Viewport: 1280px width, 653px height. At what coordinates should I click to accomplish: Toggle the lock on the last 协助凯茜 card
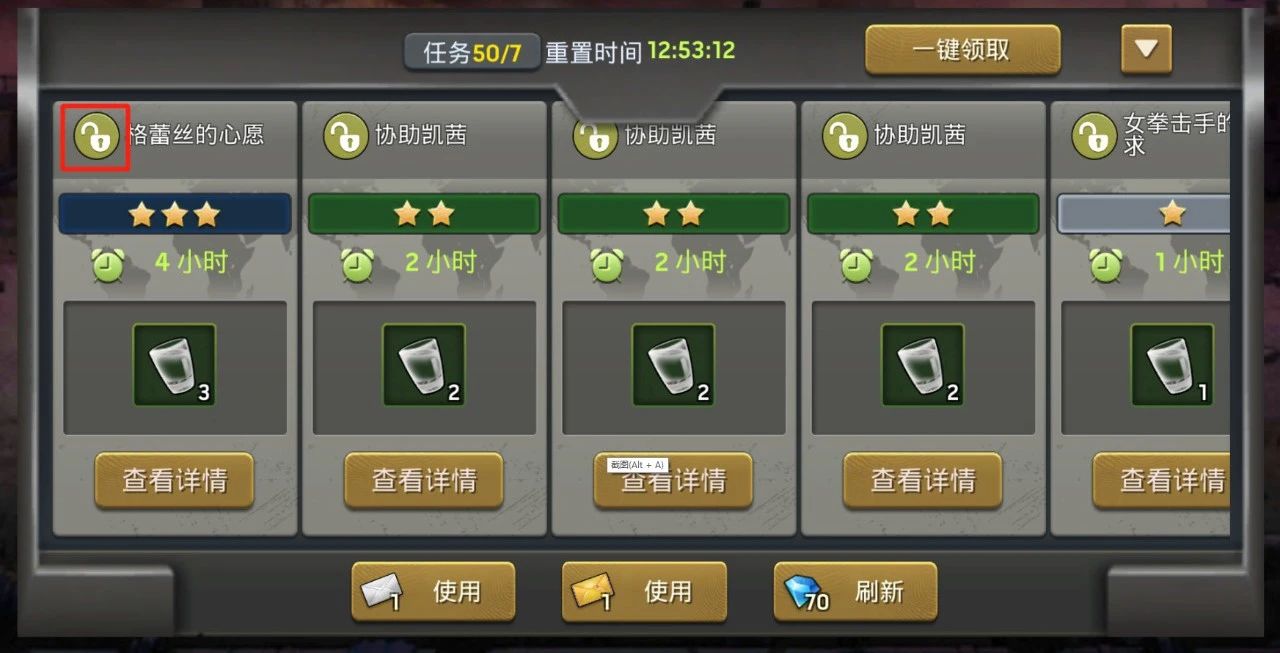(x=844, y=136)
